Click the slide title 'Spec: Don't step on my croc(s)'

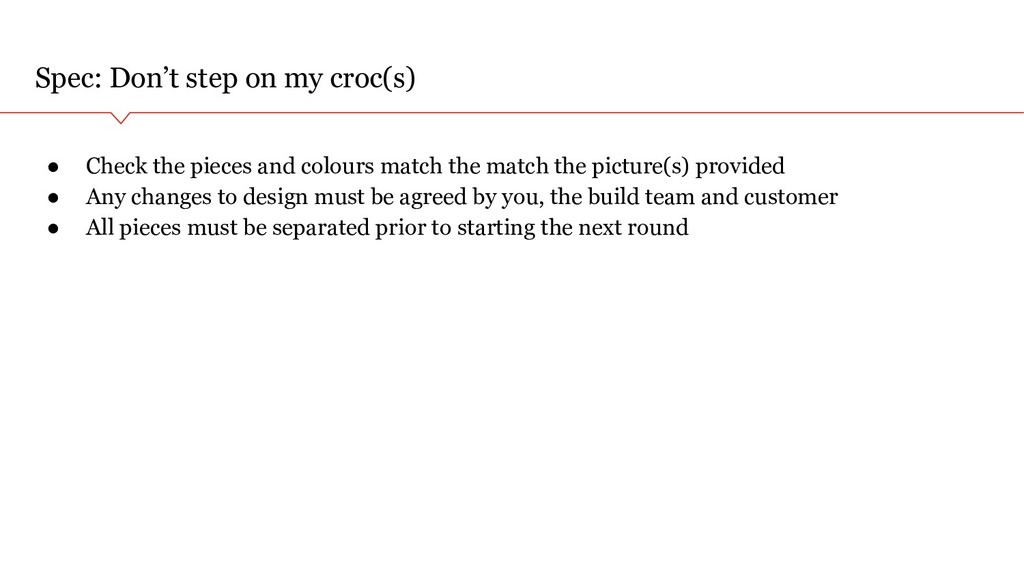pyautogui.click(x=225, y=78)
